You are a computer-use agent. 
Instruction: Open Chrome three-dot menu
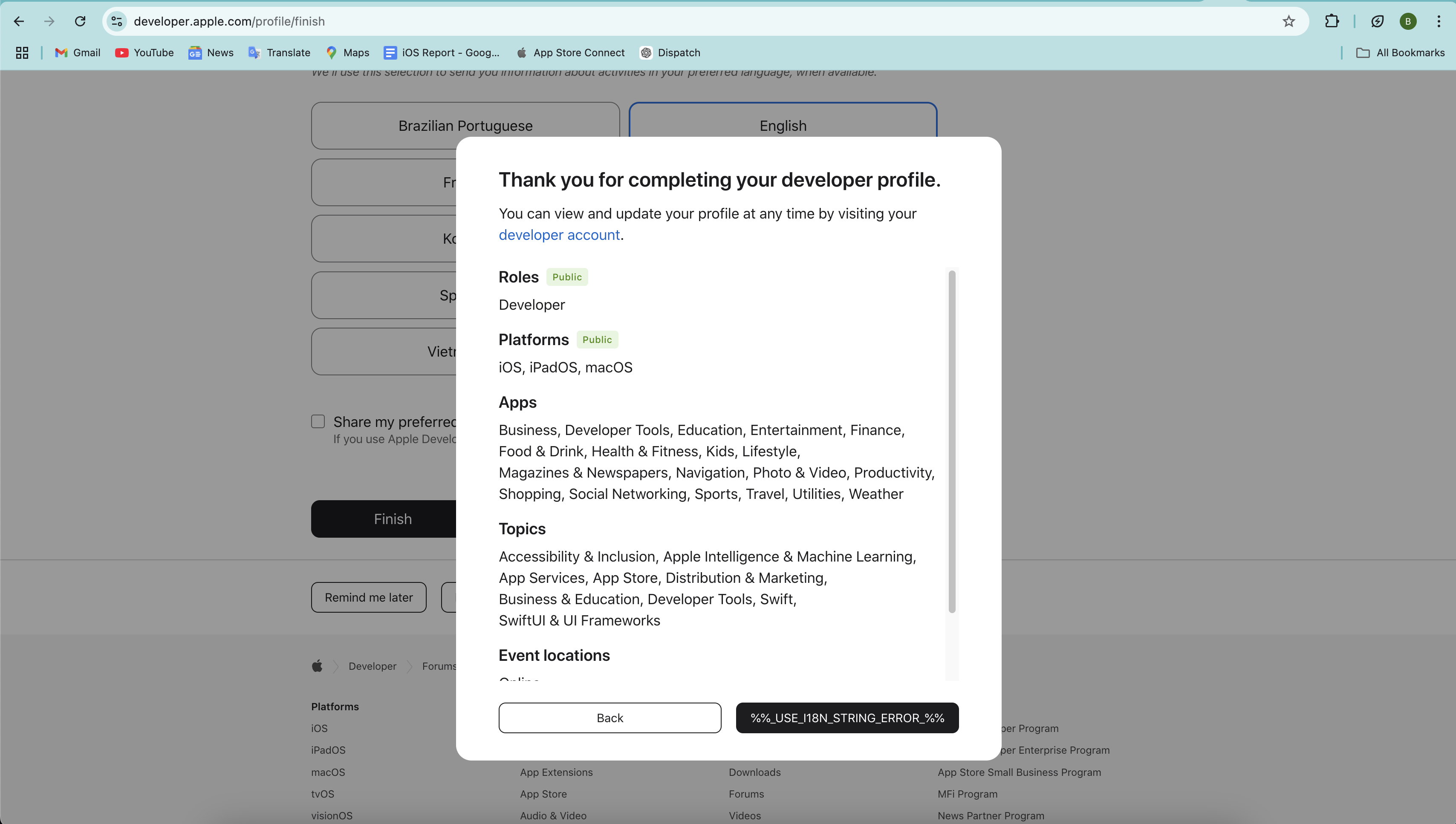point(1439,21)
